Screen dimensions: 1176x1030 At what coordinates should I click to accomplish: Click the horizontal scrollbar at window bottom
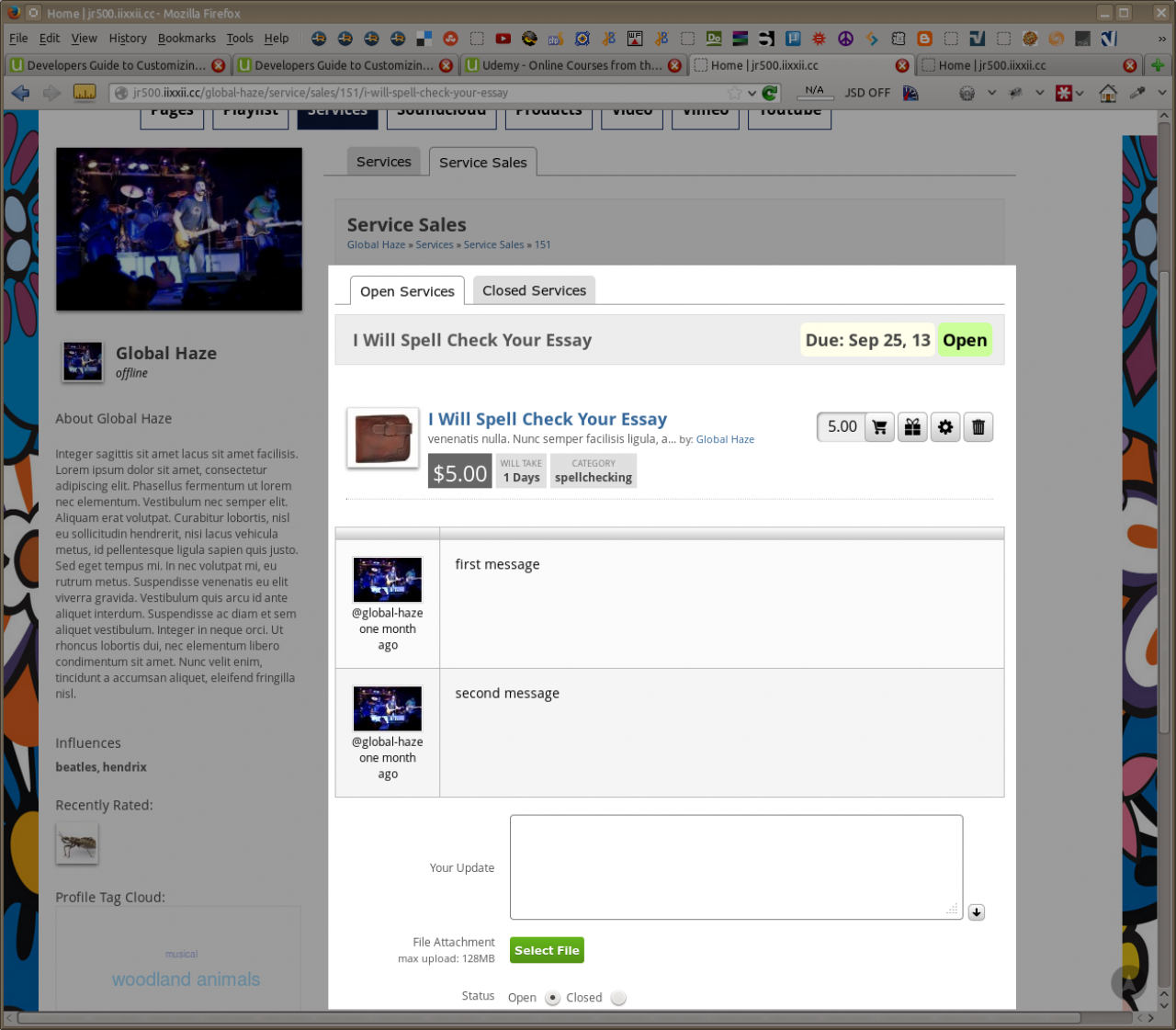pos(548,1018)
